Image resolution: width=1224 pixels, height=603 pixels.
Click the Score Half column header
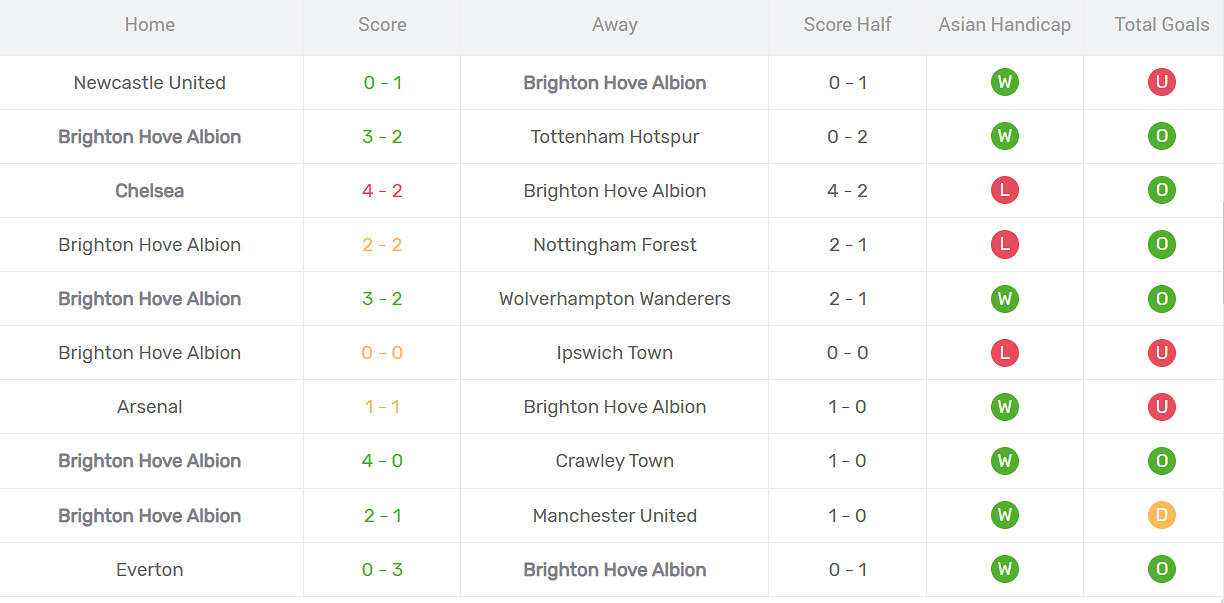click(847, 25)
